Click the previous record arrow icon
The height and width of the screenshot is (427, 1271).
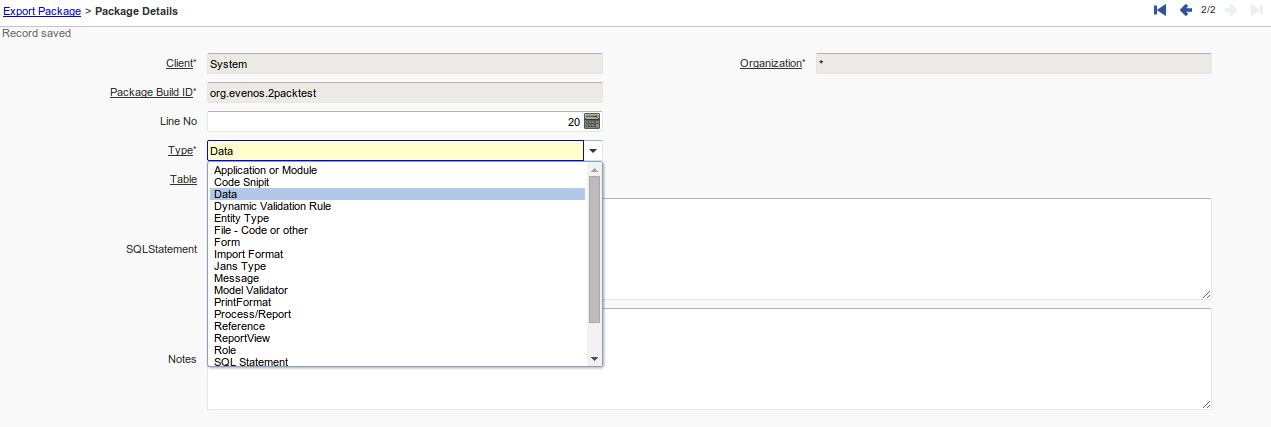coord(1185,10)
